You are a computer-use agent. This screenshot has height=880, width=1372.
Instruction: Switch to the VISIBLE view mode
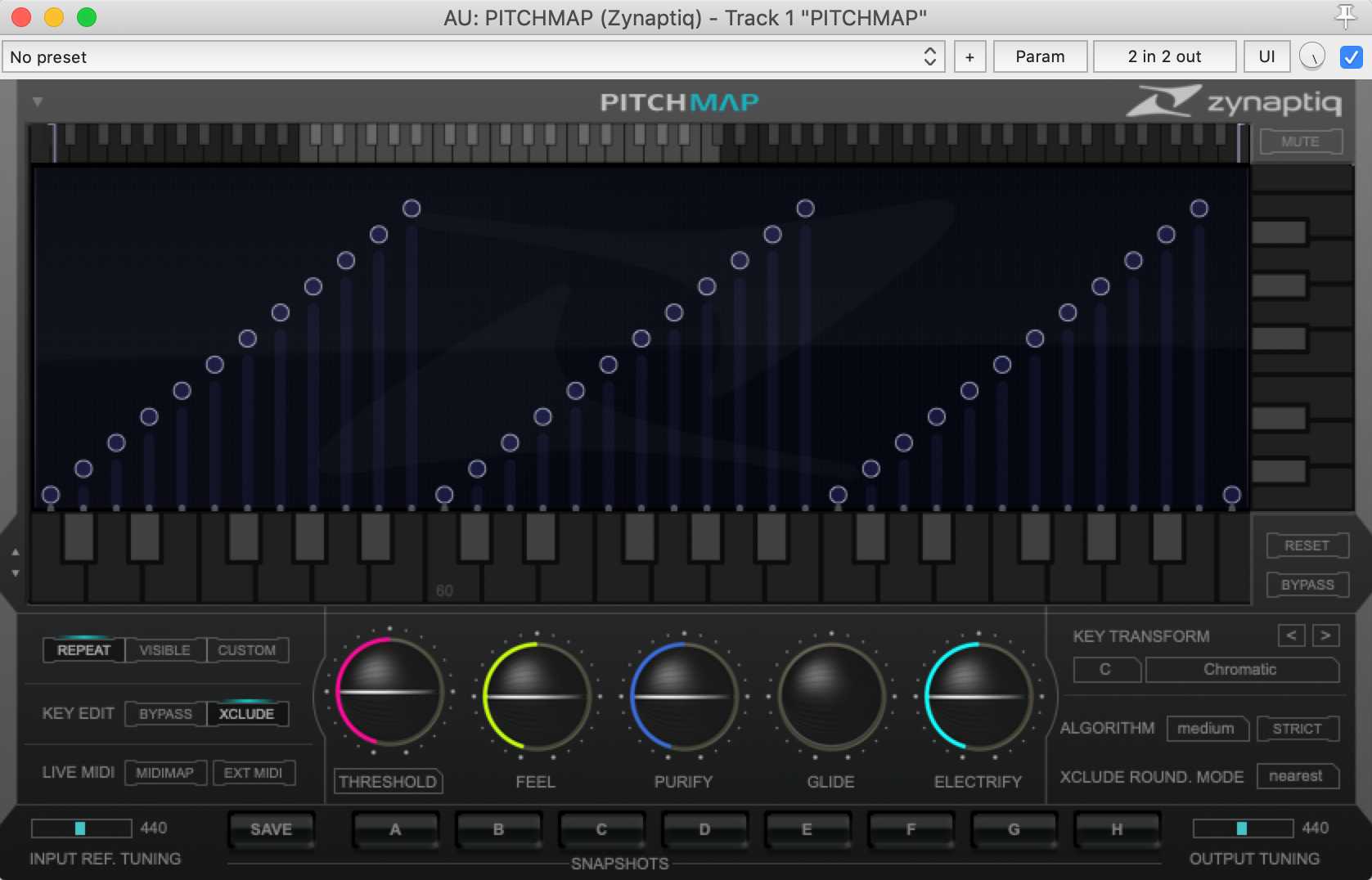tap(164, 650)
